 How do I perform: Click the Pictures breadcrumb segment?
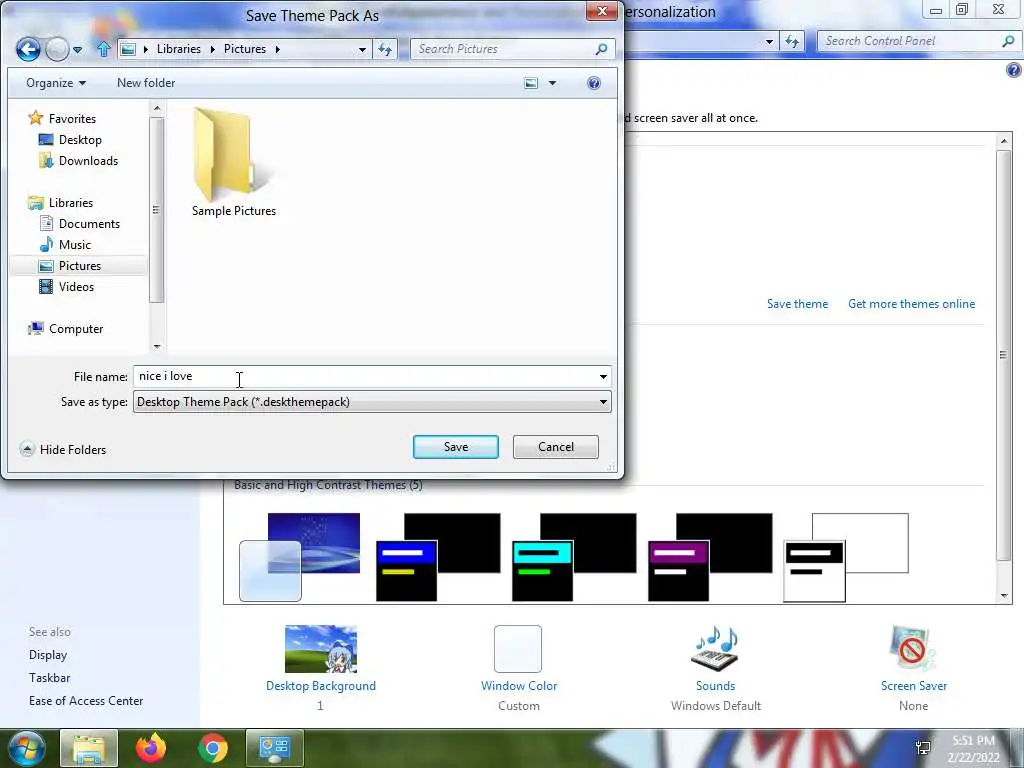click(x=245, y=49)
